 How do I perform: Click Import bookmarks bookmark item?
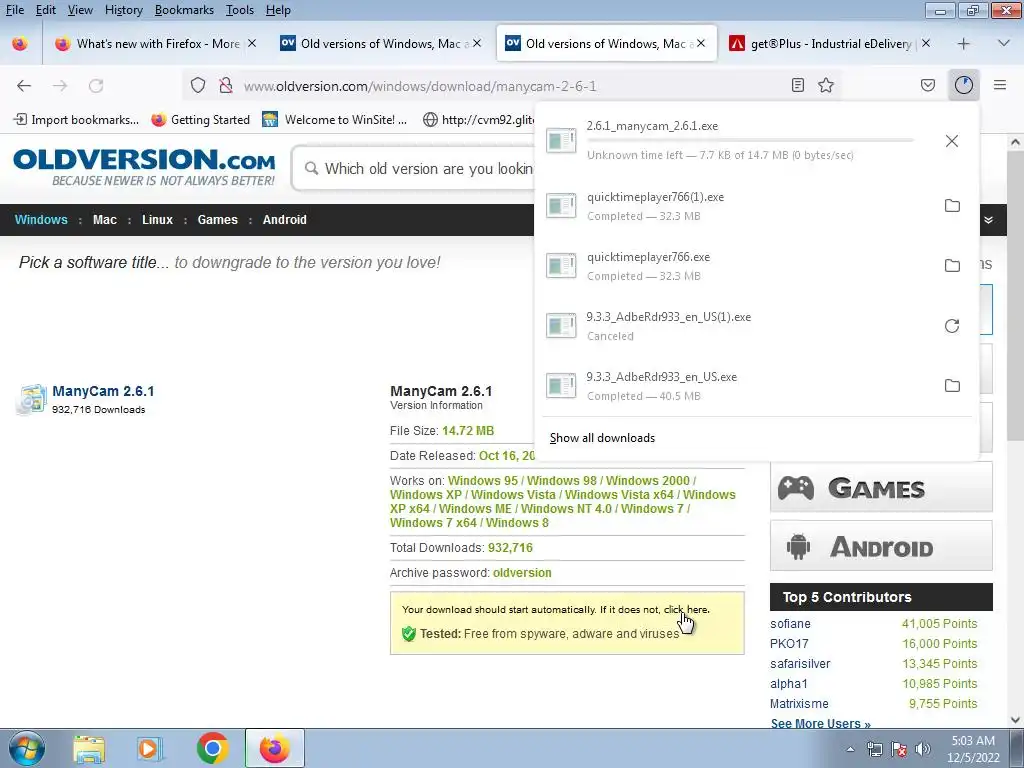coord(76,120)
